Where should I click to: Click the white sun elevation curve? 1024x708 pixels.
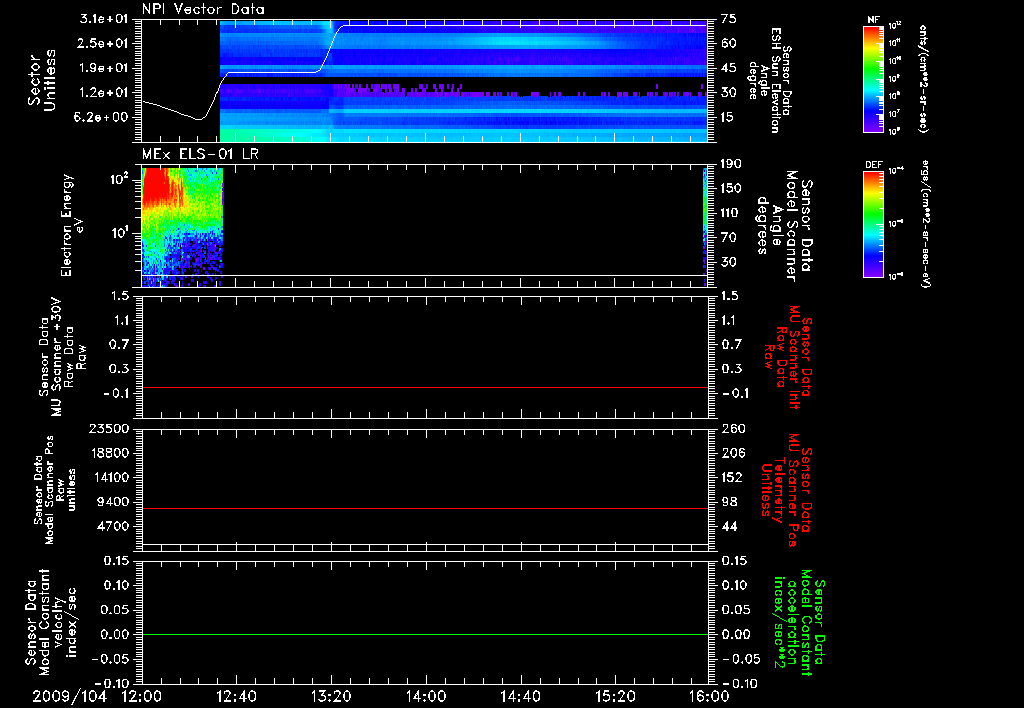coord(274,72)
